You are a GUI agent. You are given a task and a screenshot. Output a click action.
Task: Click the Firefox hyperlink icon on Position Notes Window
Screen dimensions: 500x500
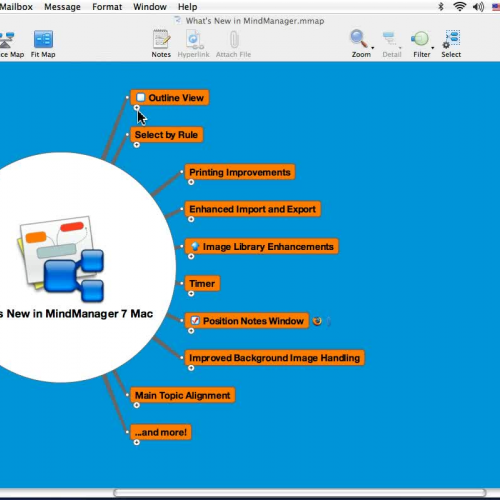317,321
